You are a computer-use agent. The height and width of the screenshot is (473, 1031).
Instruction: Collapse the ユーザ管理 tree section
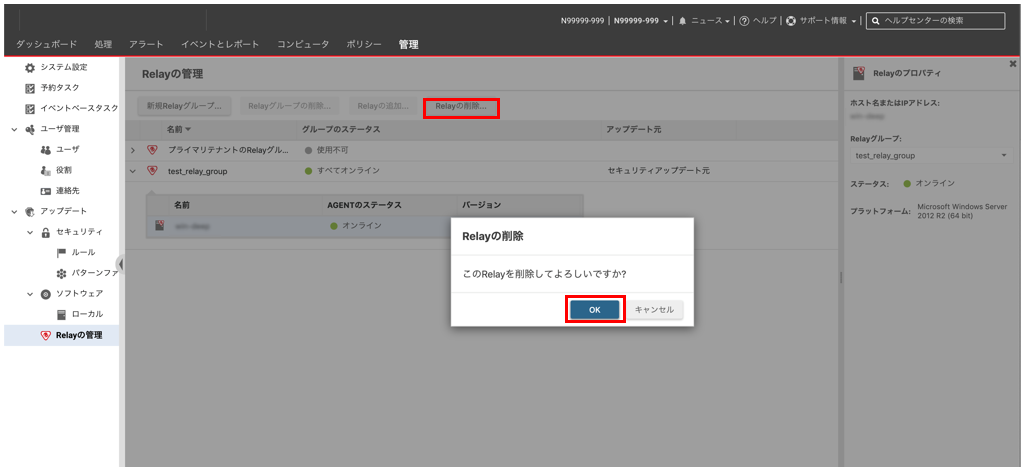(14, 130)
